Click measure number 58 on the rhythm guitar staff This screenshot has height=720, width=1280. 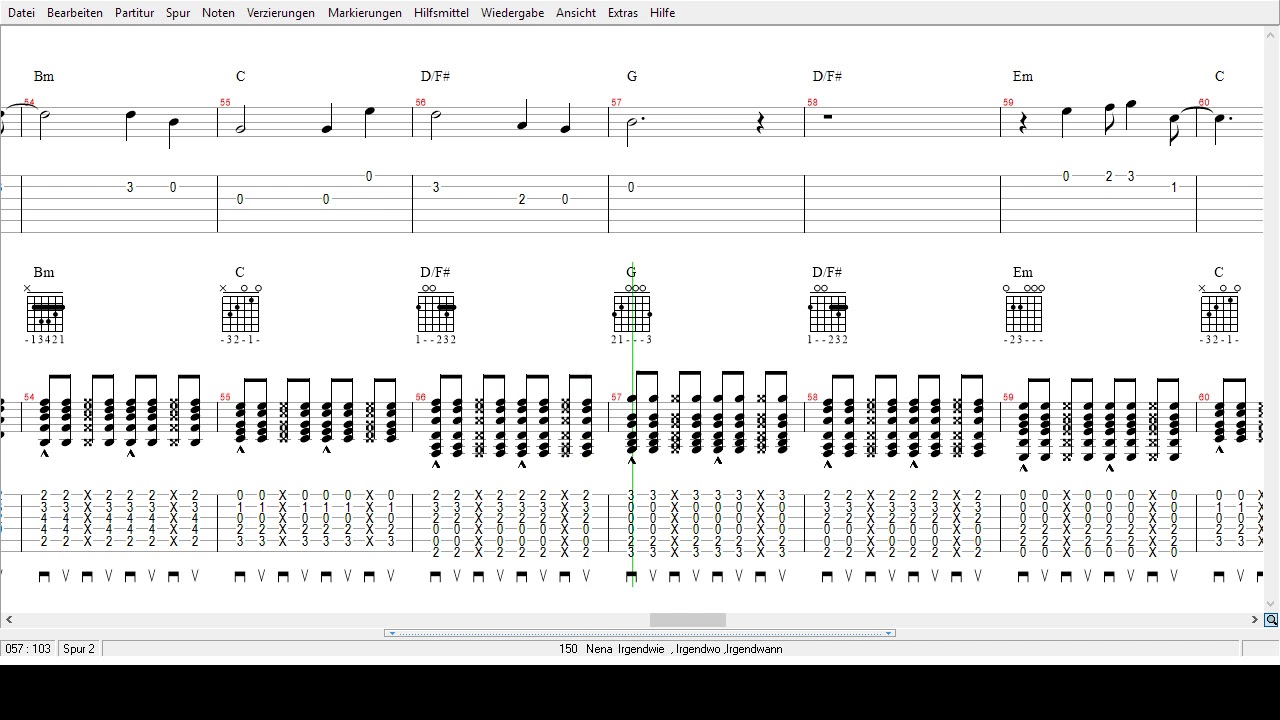pos(813,397)
